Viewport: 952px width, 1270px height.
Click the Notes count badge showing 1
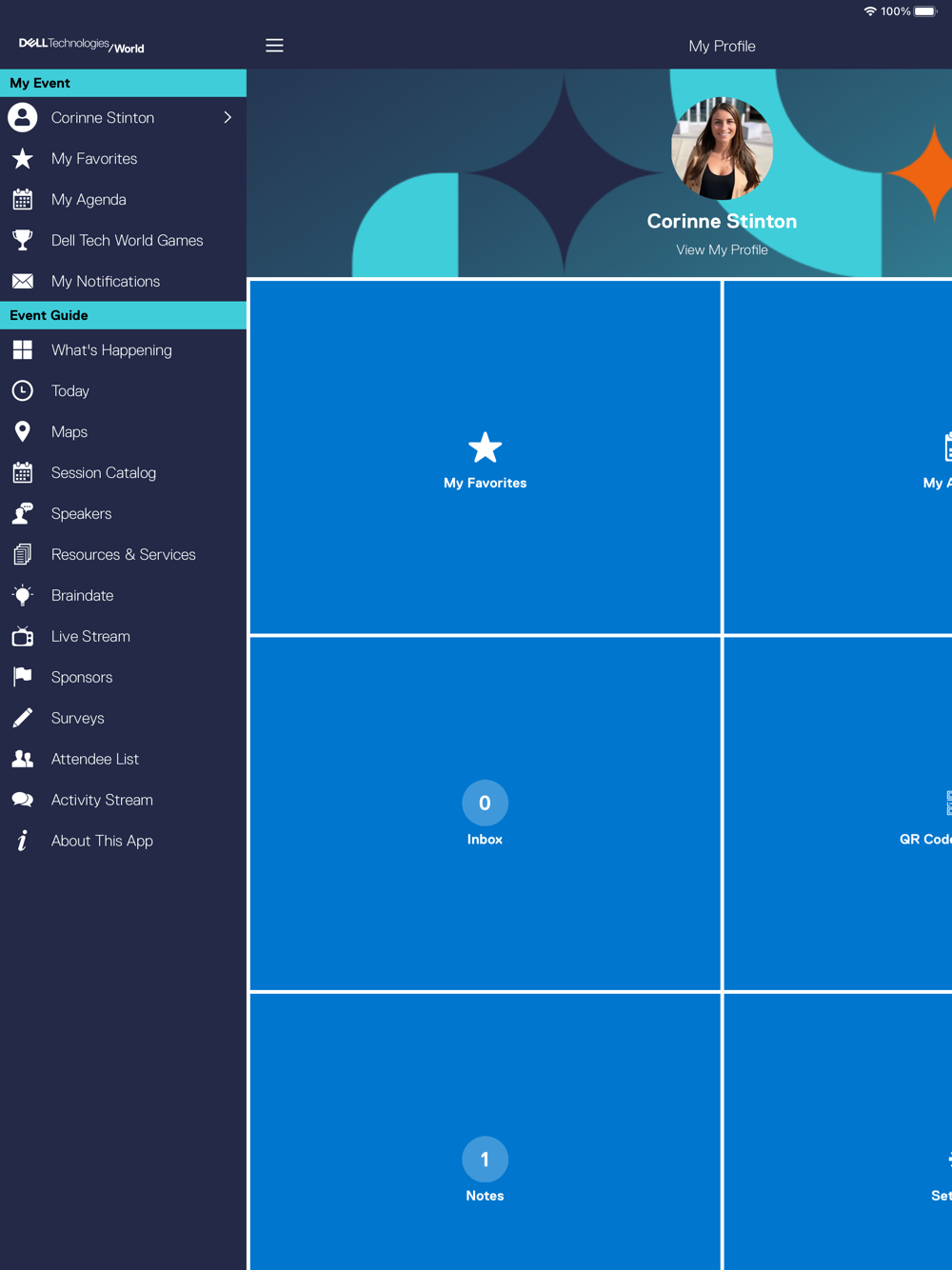[485, 1160]
